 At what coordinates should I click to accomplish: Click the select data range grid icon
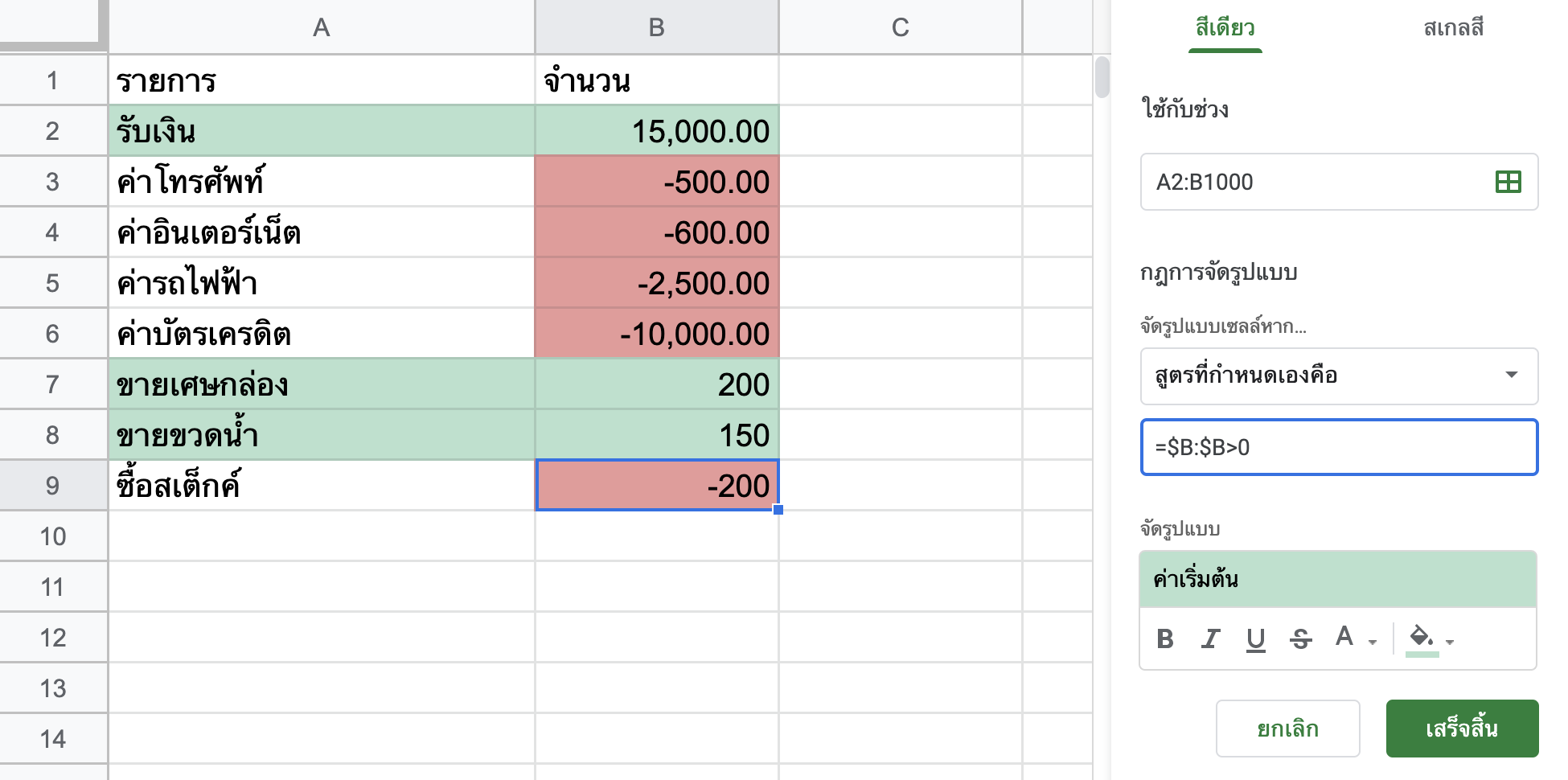click(x=1508, y=182)
